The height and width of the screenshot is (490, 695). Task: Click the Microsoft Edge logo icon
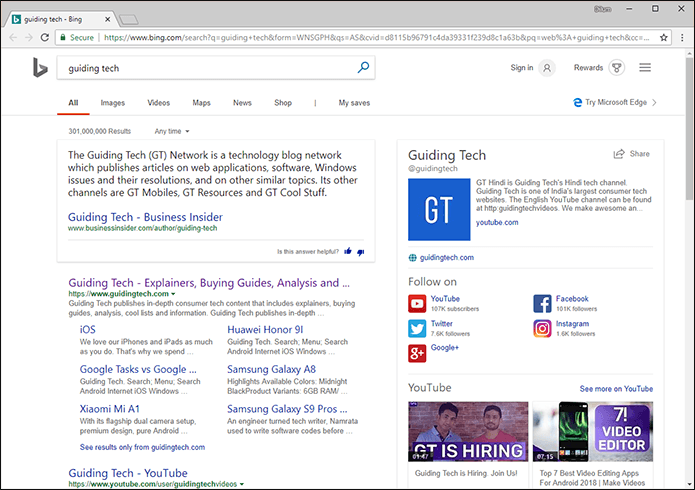coord(578,102)
